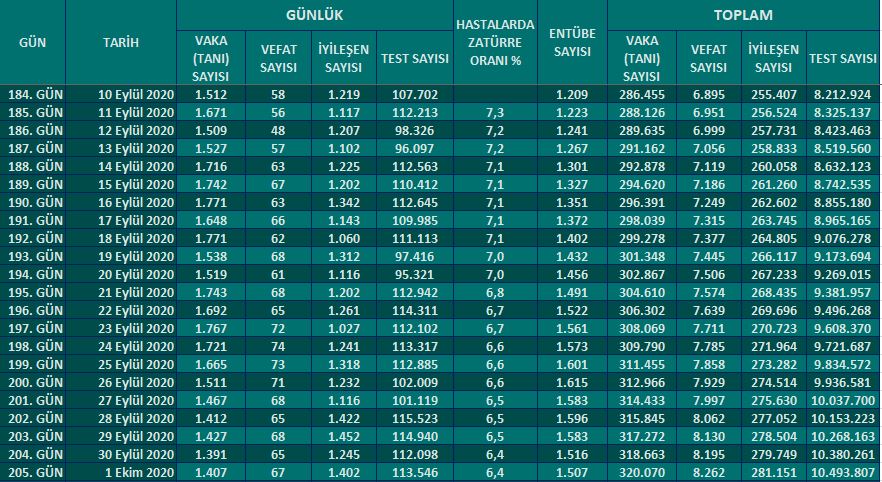Select the 200. GÜN row label

pyautogui.click(x=35, y=382)
